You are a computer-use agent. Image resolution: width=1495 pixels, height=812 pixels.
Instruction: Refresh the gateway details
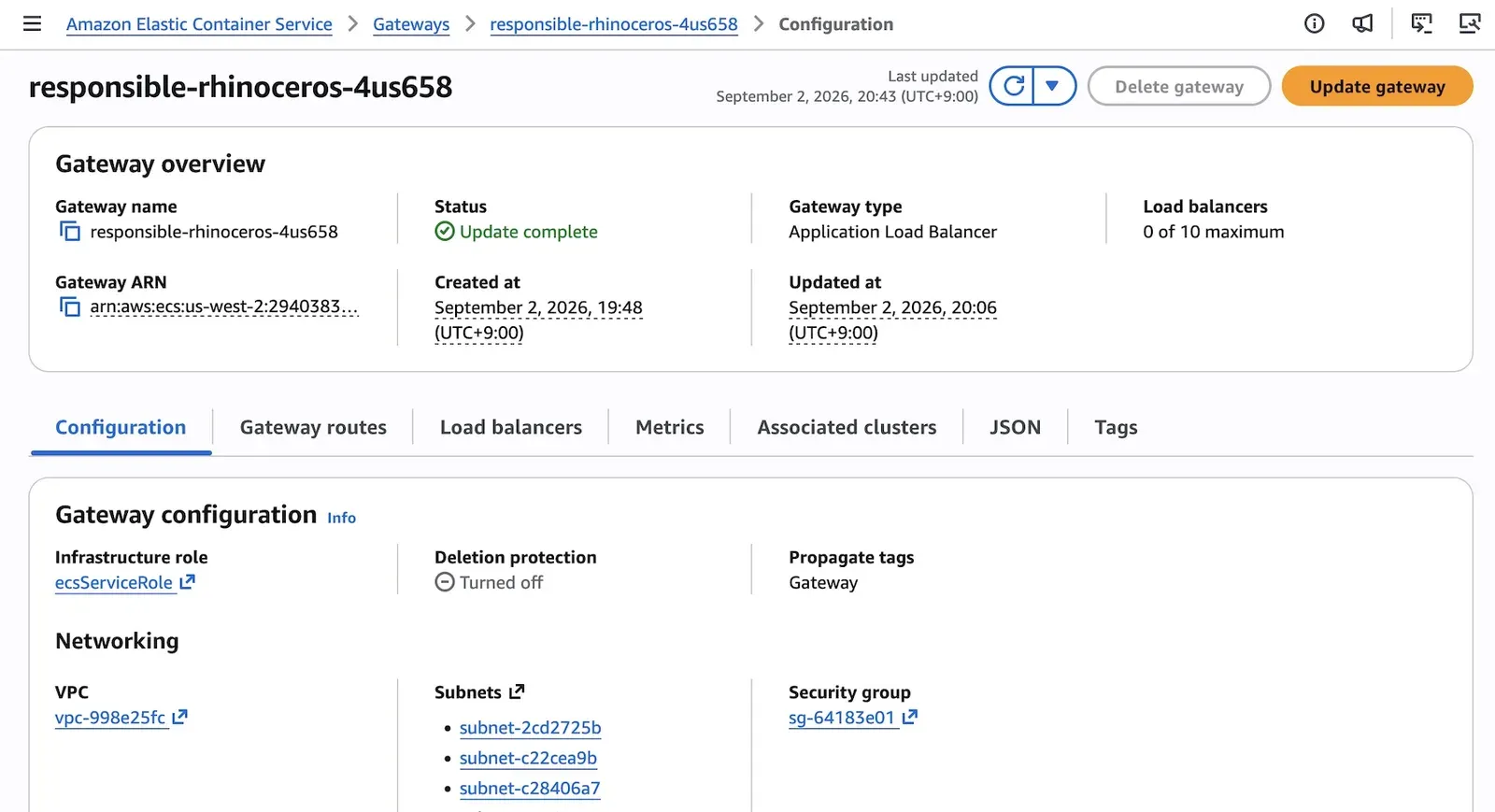click(x=1013, y=86)
